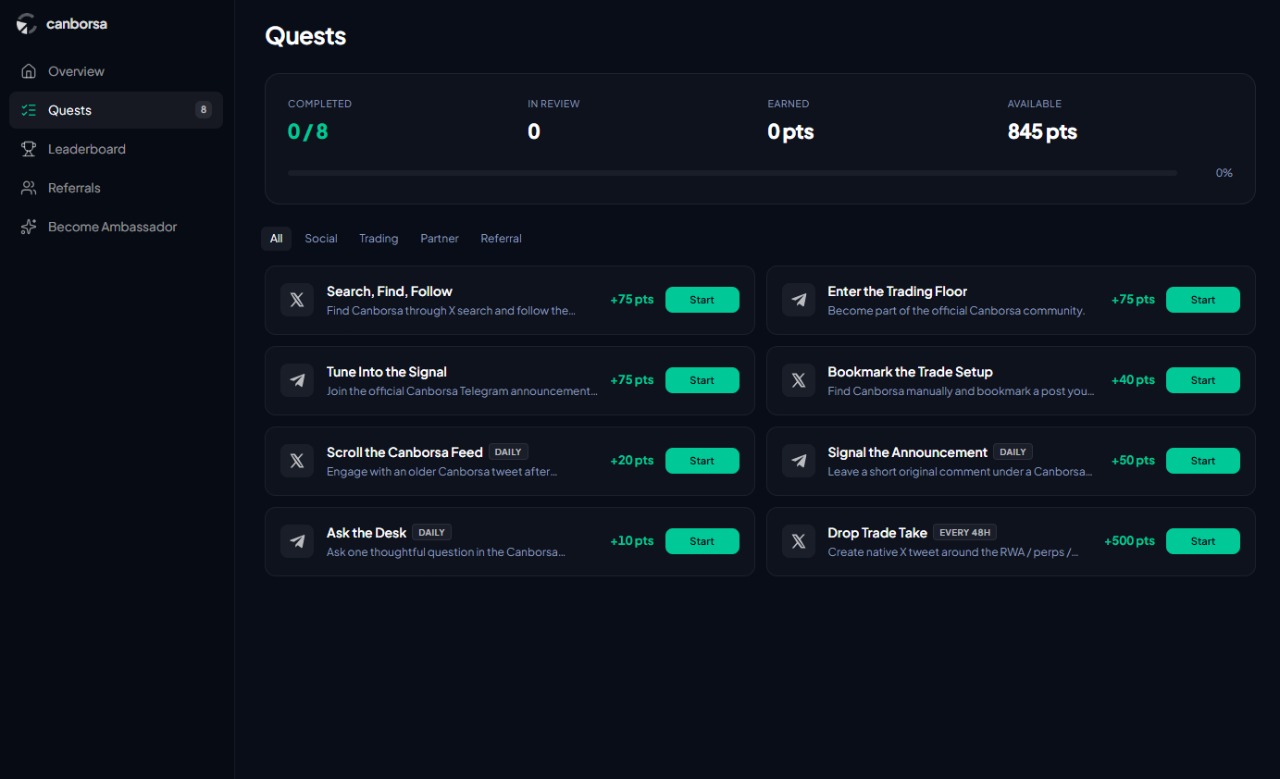Show the Referral quests tab

click(x=501, y=238)
